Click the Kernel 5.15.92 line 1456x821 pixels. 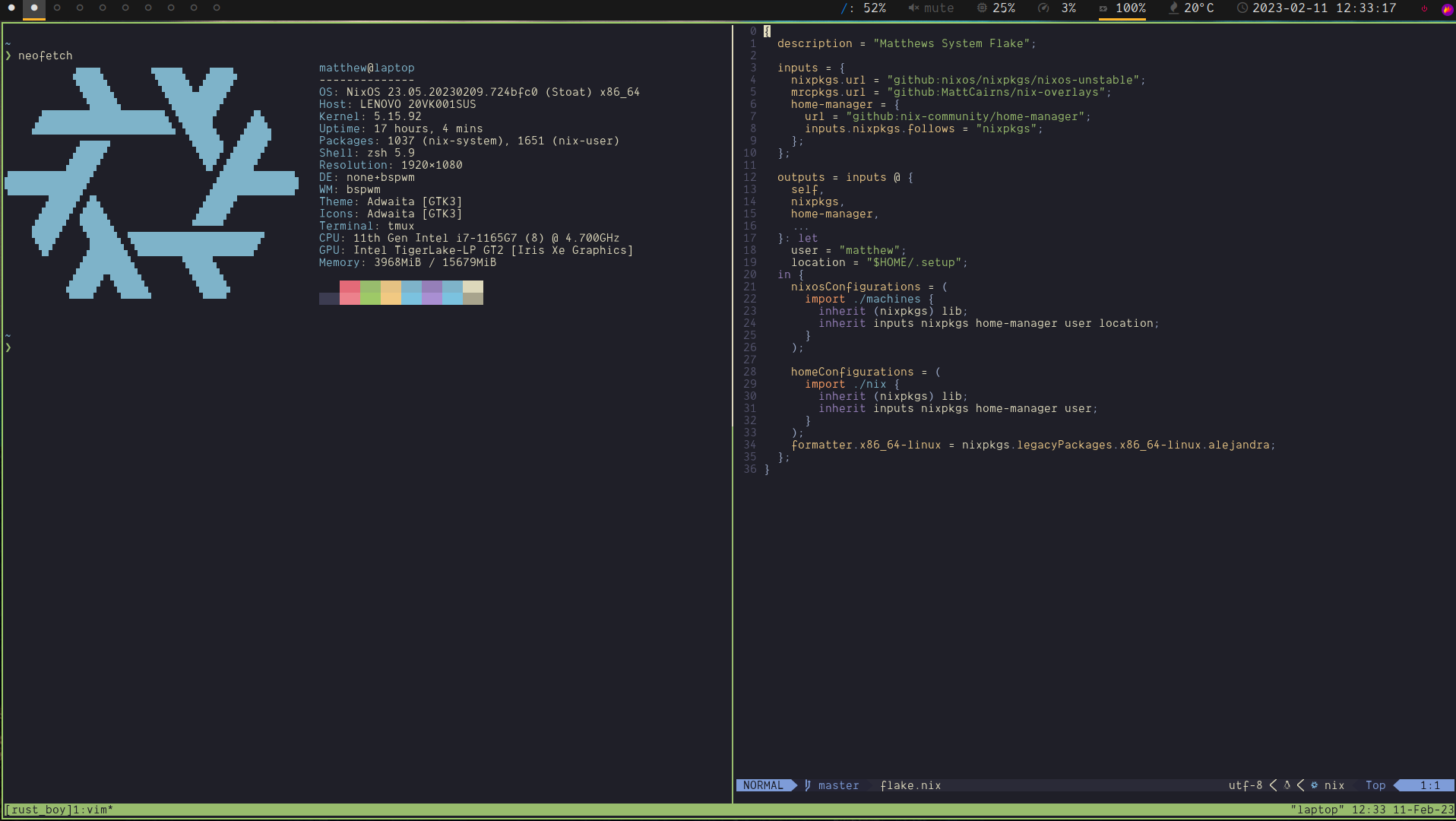(370, 116)
